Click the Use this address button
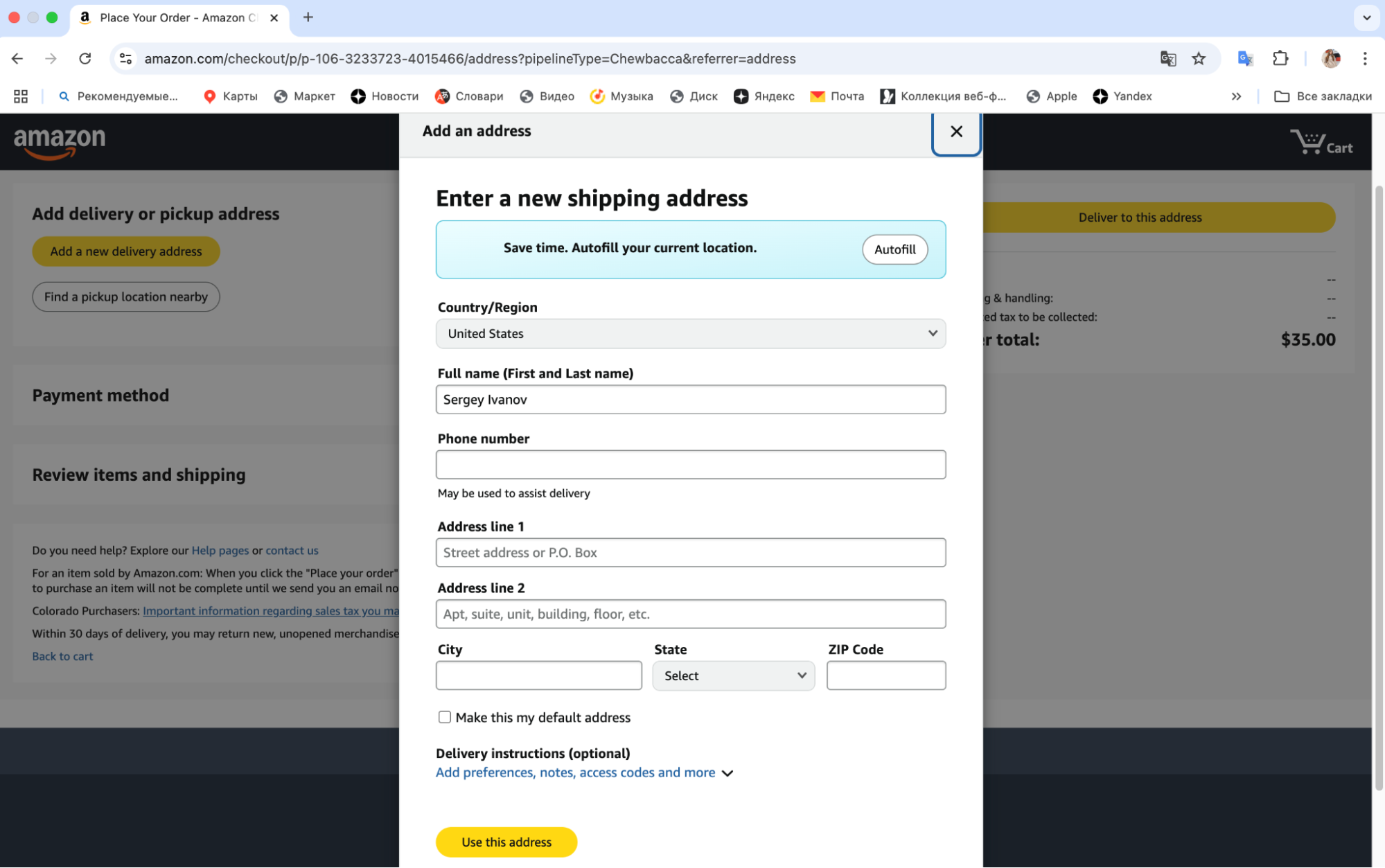This screenshot has height=868, width=1385. tap(506, 842)
